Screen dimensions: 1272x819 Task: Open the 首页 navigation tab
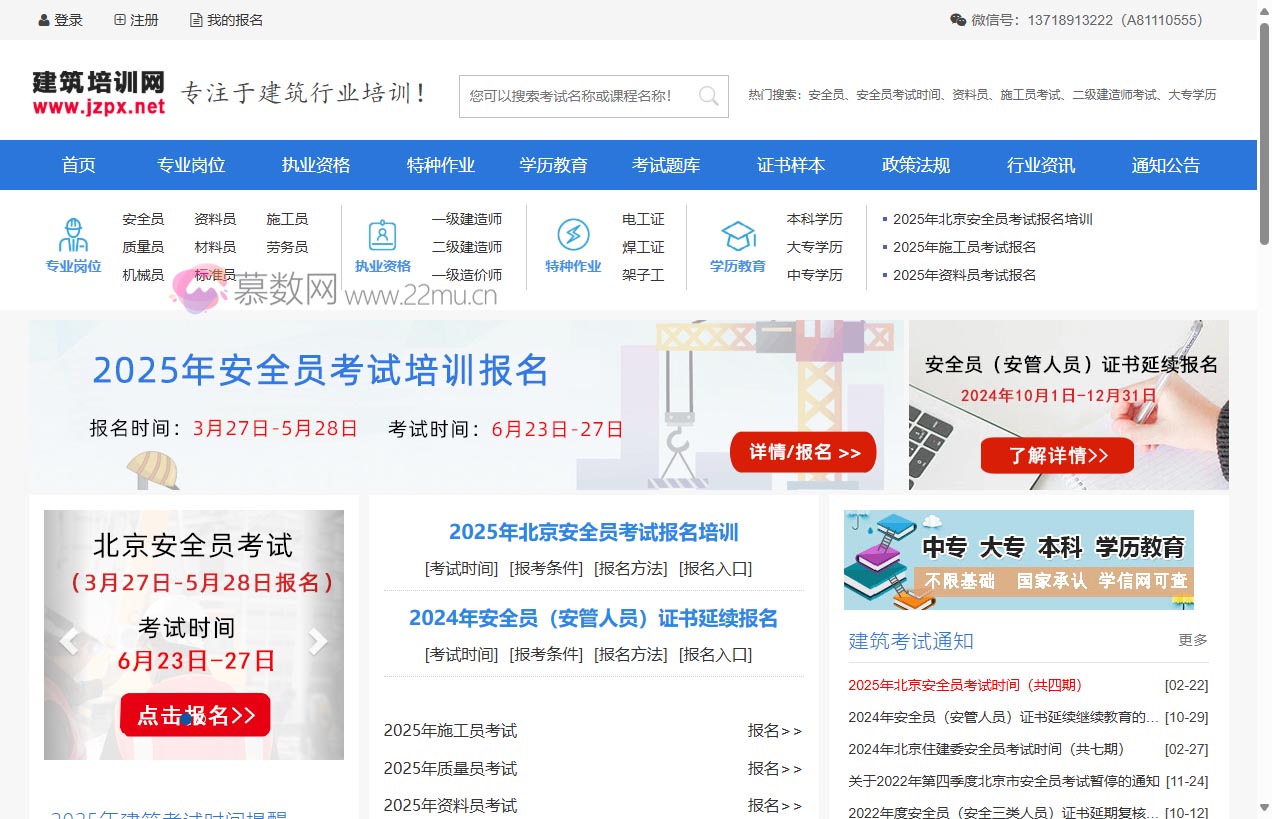78,165
